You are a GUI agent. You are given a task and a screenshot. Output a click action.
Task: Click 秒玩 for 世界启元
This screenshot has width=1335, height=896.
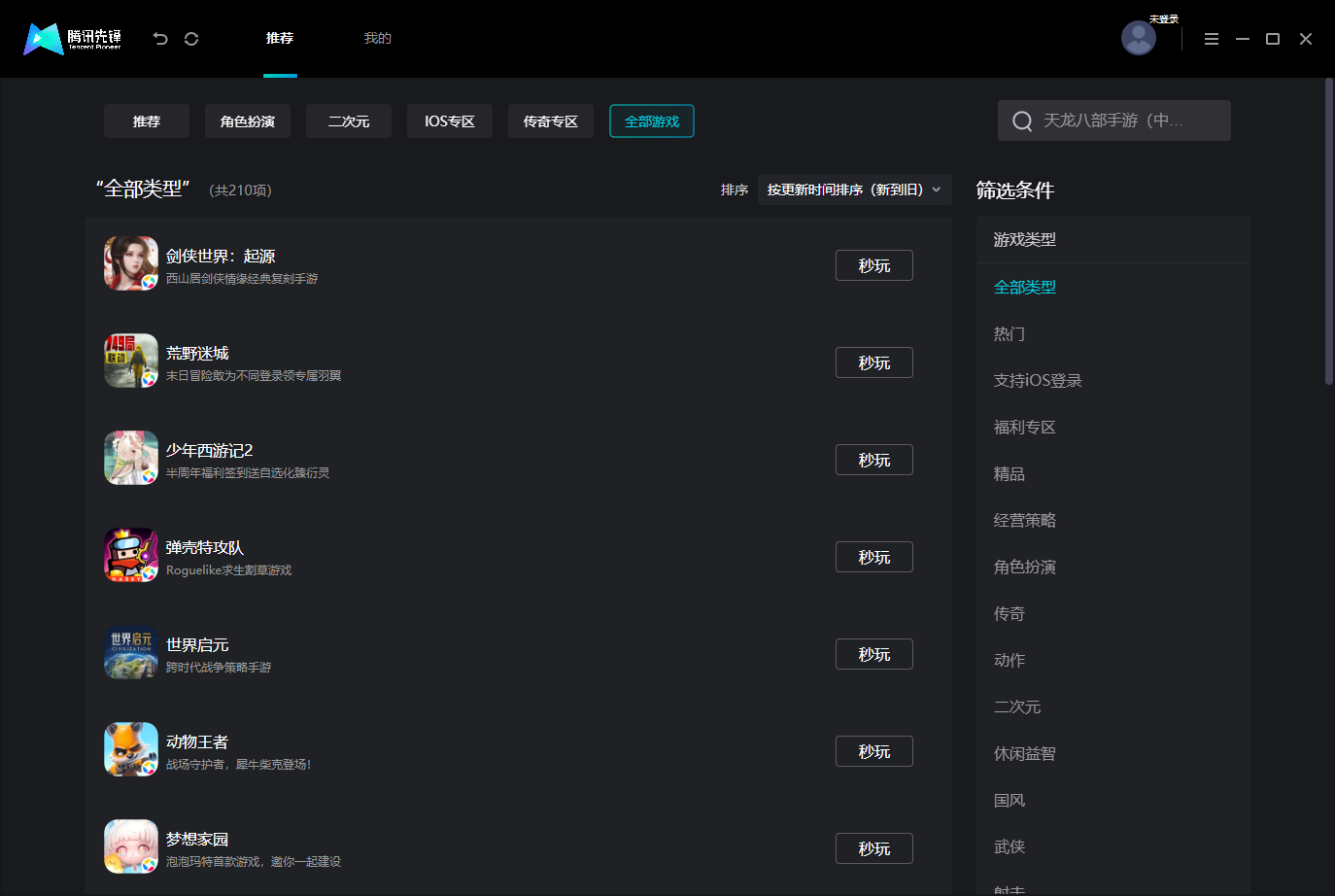[x=874, y=654]
